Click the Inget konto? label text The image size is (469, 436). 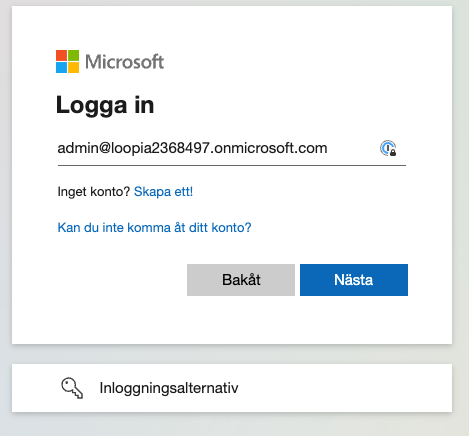click(x=94, y=192)
